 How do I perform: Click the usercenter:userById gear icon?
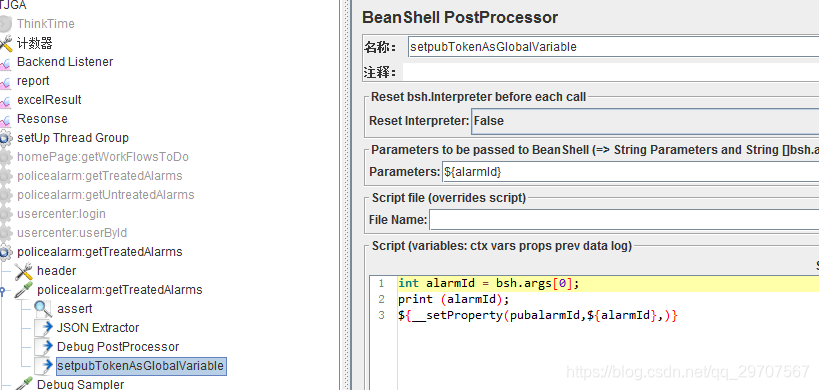pos(6,233)
